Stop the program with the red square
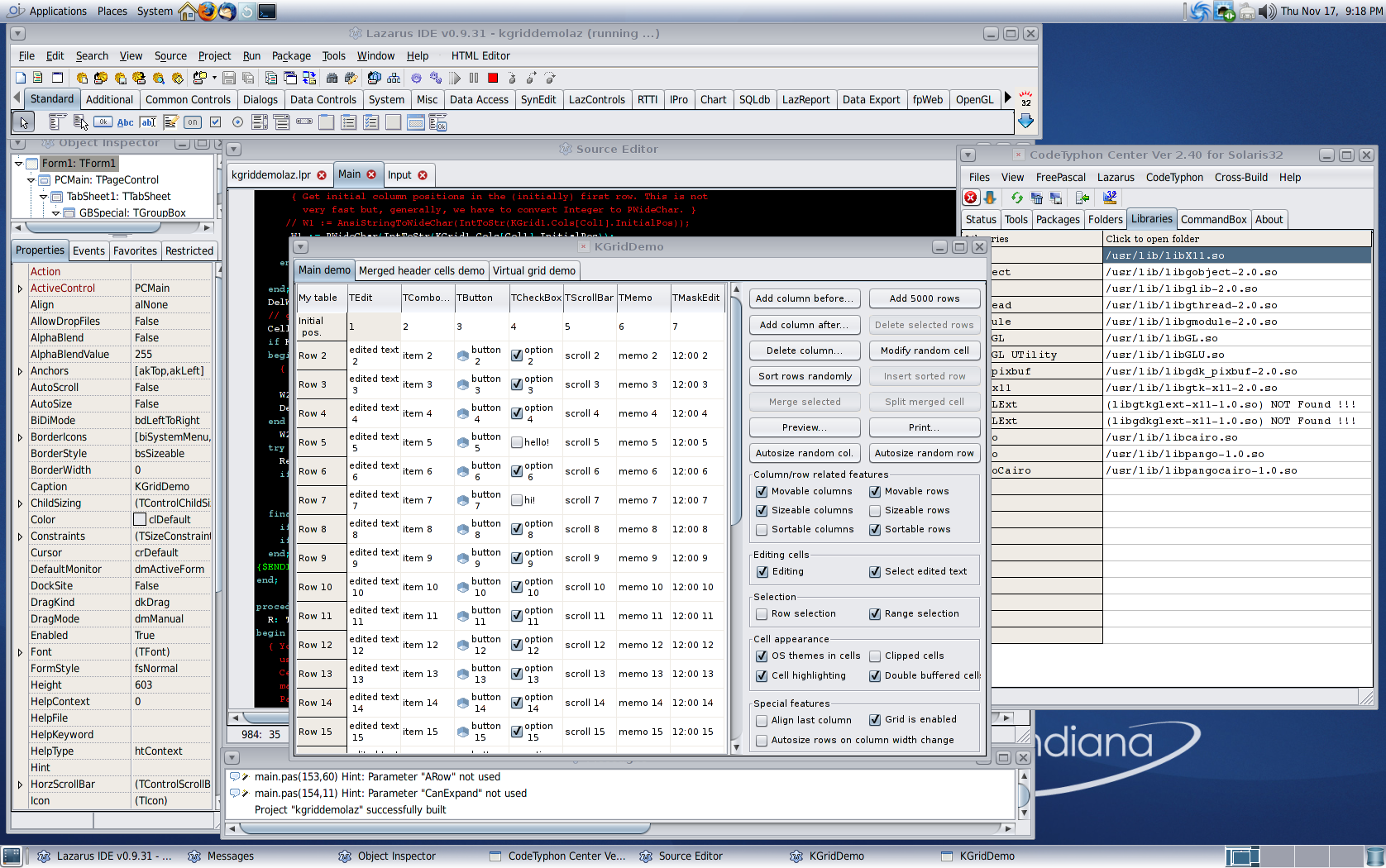The height and width of the screenshot is (868, 1386). click(x=493, y=78)
